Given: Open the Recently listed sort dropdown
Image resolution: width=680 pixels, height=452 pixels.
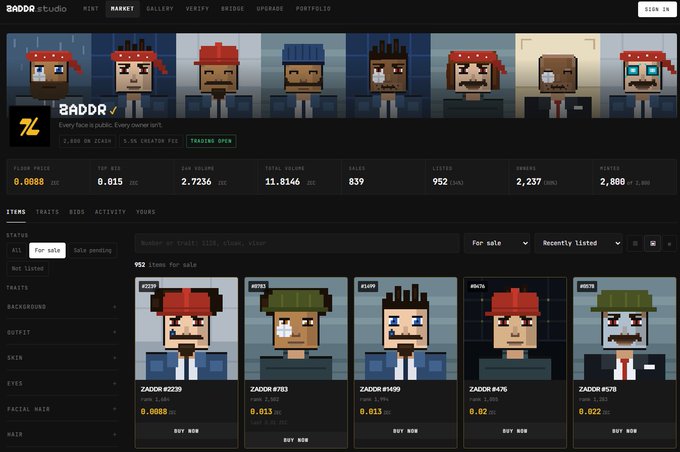Looking at the screenshot, I should click(580, 243).
